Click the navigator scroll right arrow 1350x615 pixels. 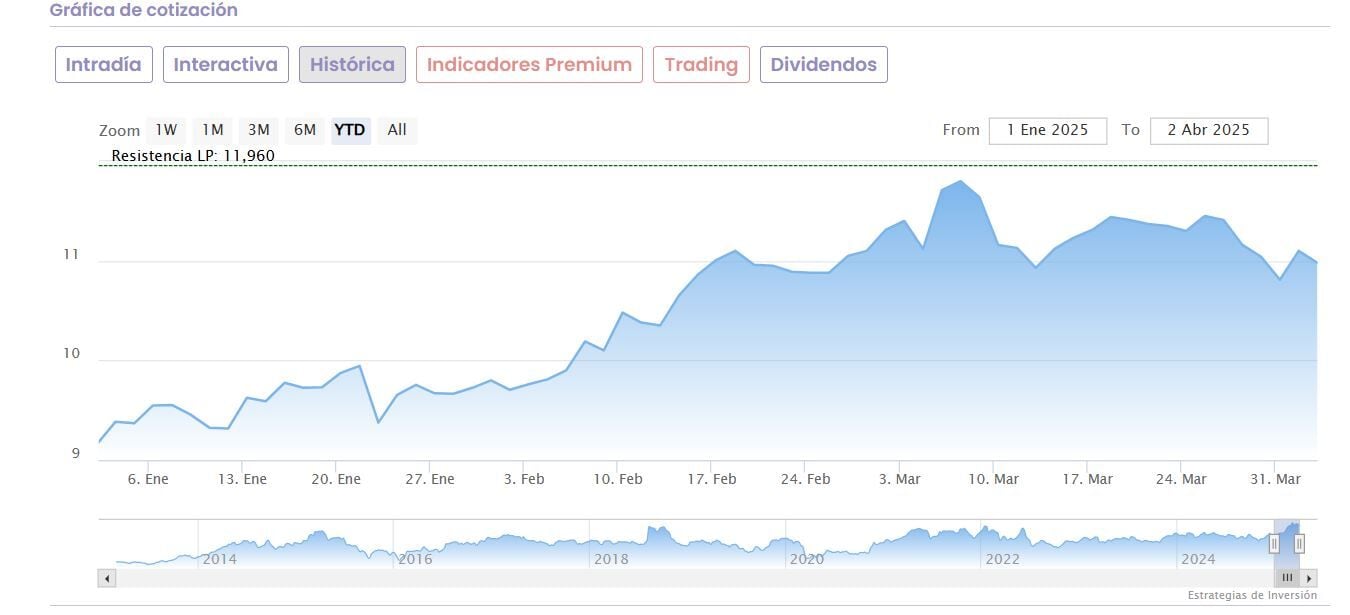click(x=1309, y=578)
